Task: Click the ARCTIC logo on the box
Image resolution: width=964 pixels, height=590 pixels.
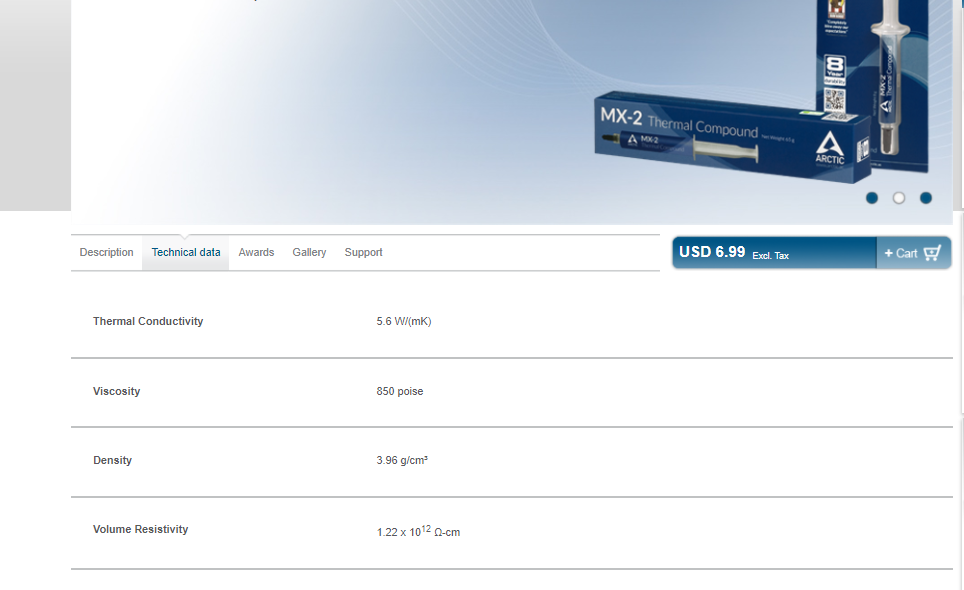Action: (x=829, y=148)
